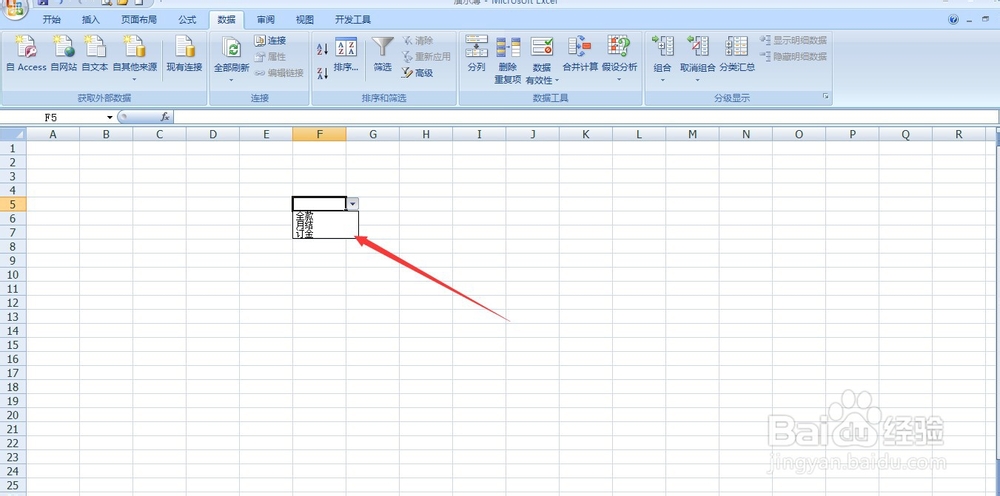
Task: Select row 25 header
Action: (x=13, y=485)
